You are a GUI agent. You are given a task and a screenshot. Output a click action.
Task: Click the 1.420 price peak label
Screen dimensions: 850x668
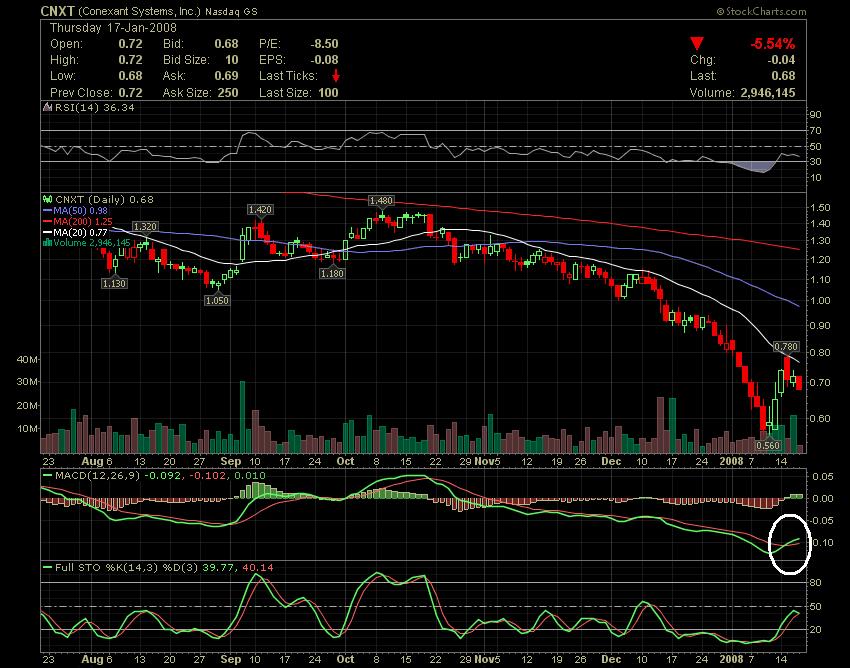coord(260,209)
